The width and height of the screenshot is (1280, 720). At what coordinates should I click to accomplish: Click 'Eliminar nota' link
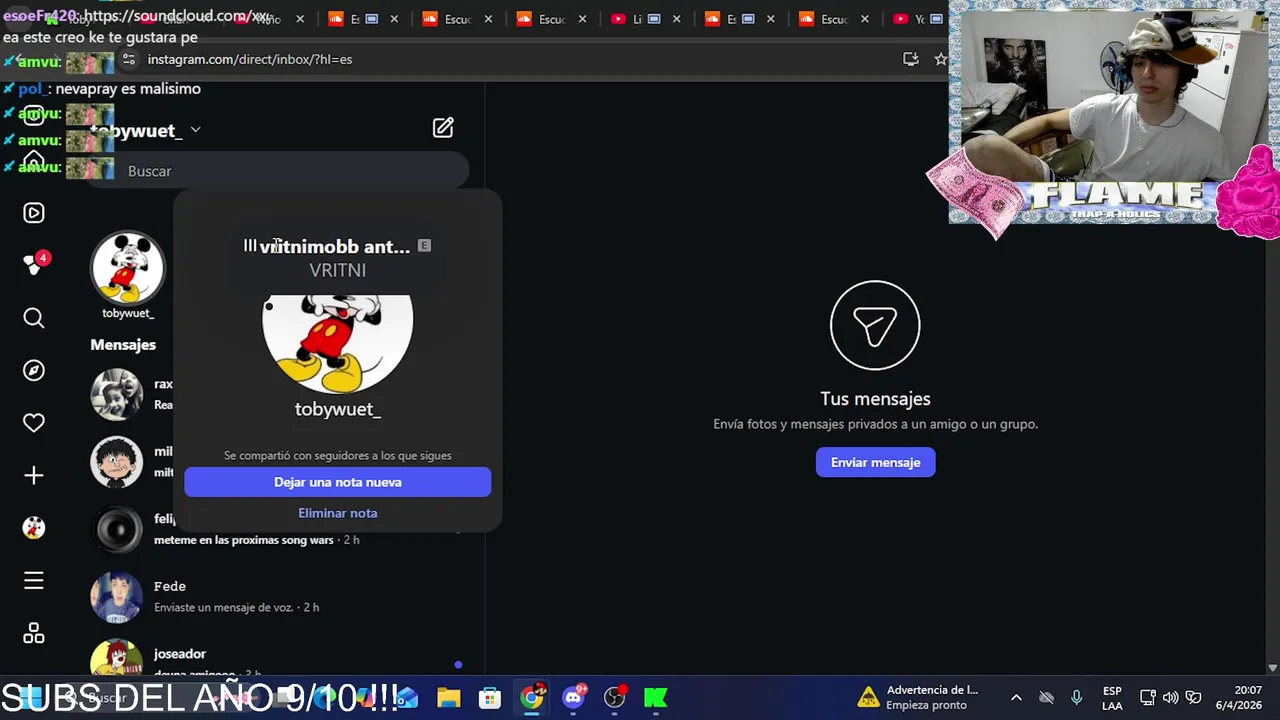coord(338,513)
